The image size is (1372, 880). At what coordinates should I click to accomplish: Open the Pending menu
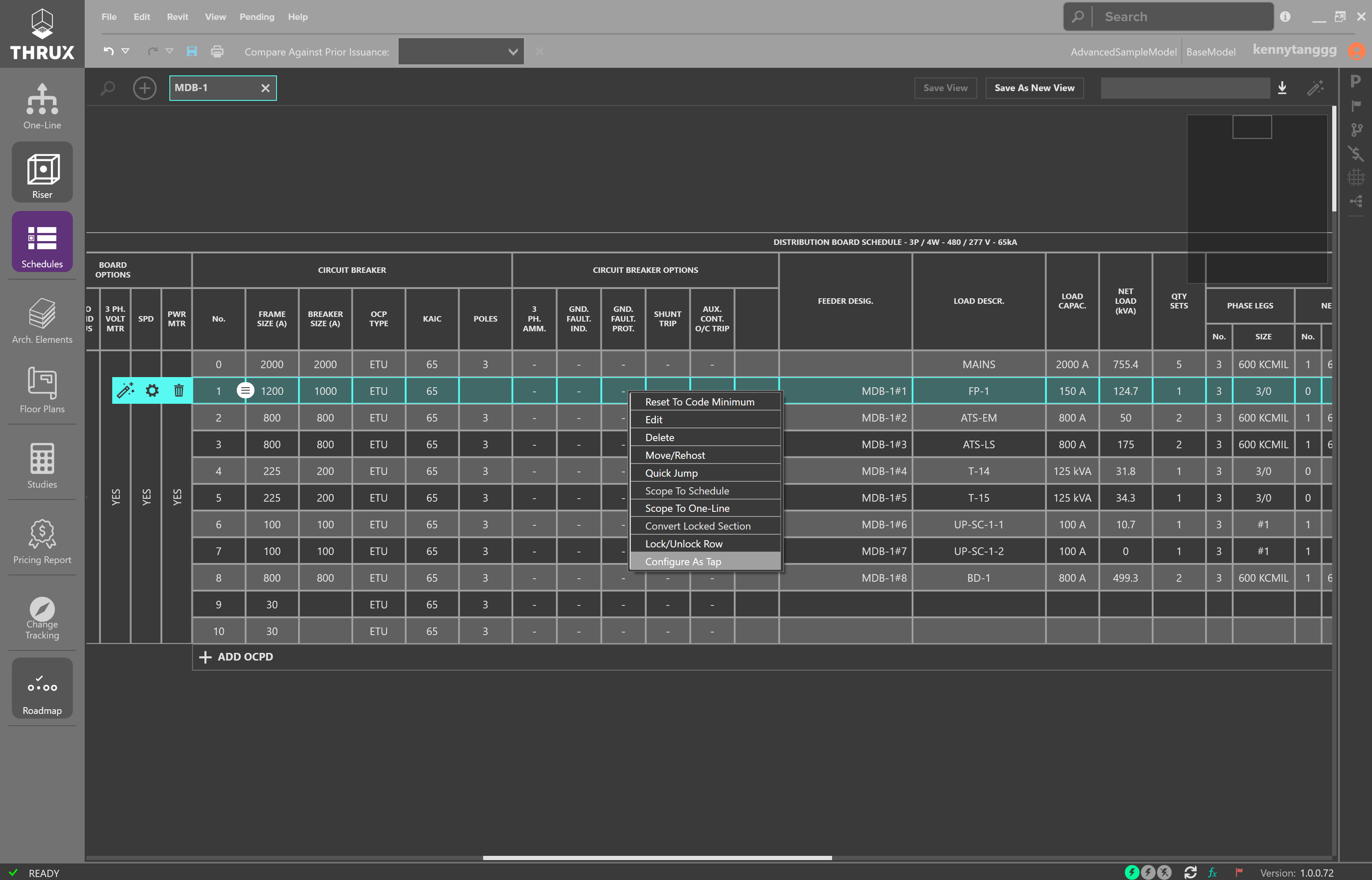(x=257, y=17)
